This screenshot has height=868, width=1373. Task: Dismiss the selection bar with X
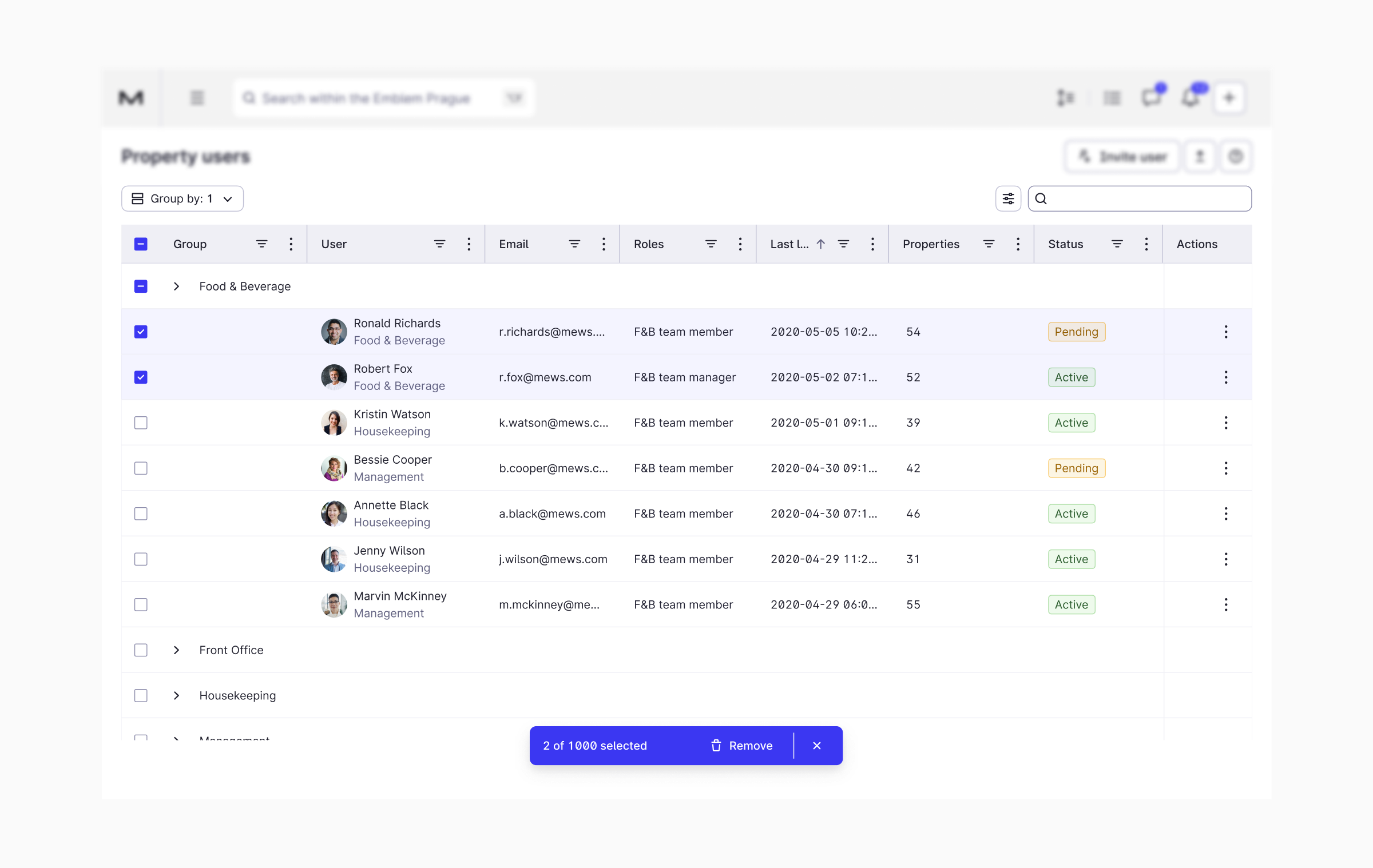pyautogui.click(x=817, y=746)
